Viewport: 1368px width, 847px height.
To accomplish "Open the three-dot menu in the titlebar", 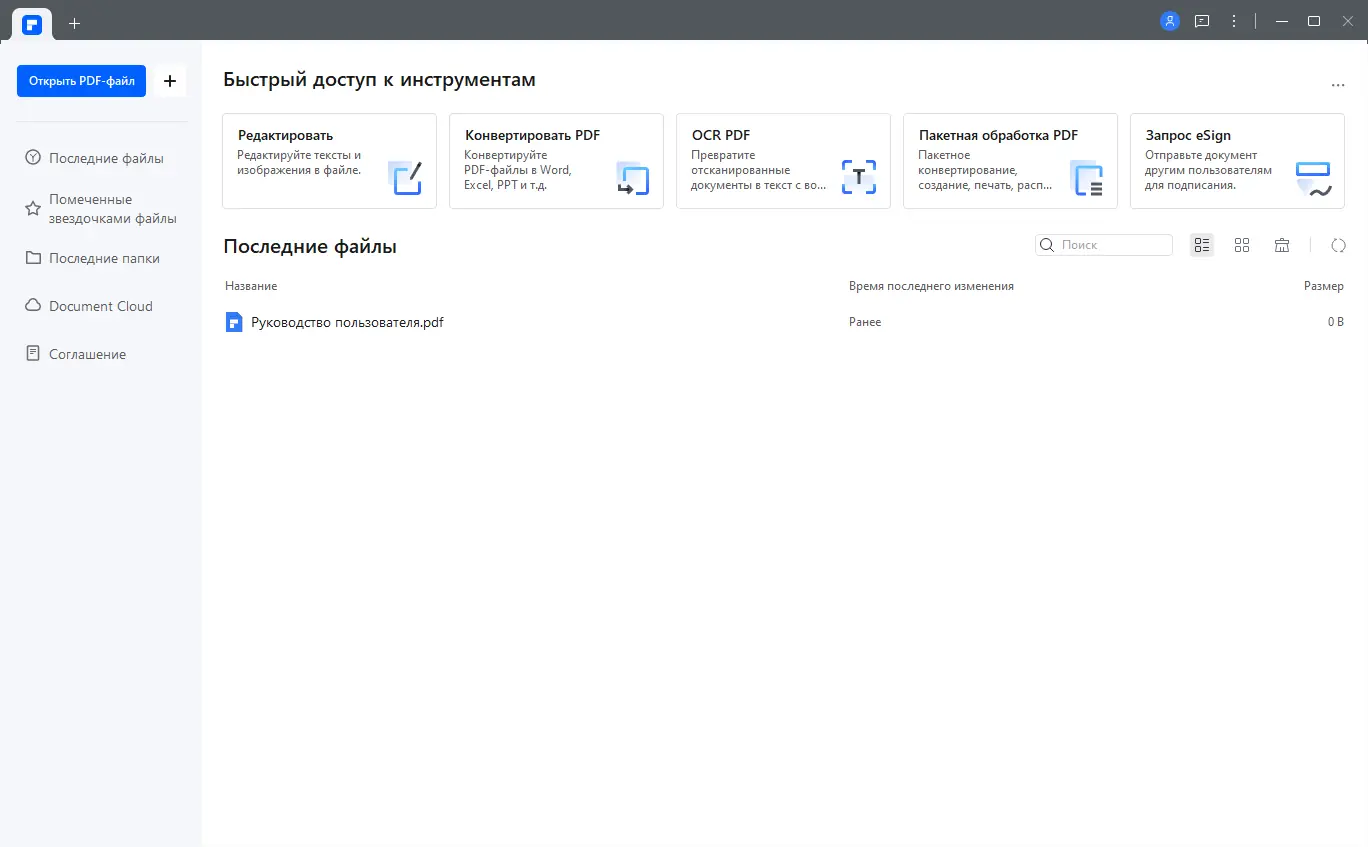I will [1233, 20].
